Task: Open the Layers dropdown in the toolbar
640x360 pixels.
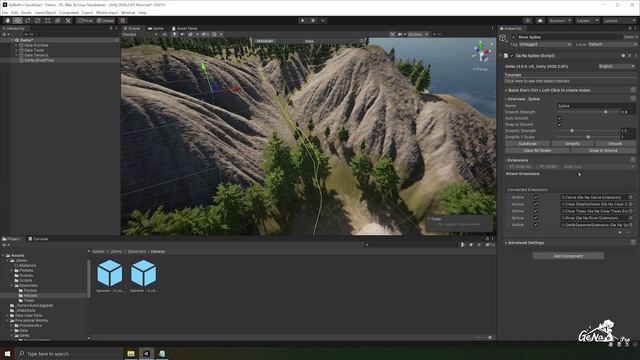Action: coord(587,20)
